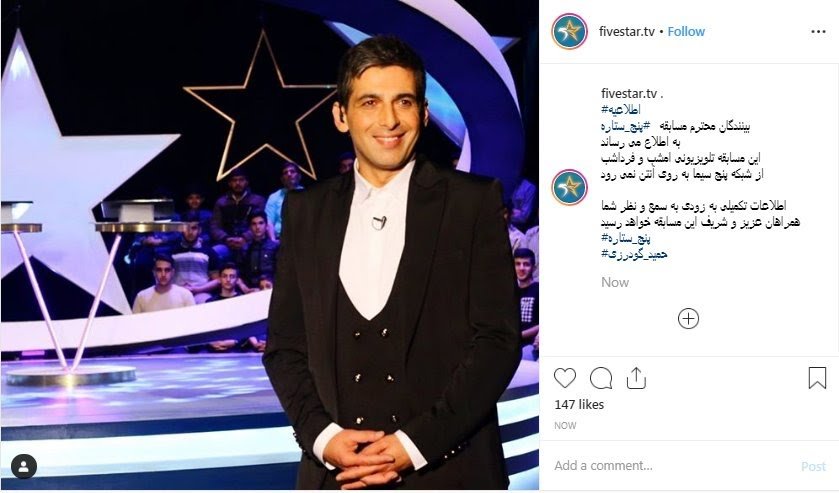Load more comments plus circle

[688, 318]
